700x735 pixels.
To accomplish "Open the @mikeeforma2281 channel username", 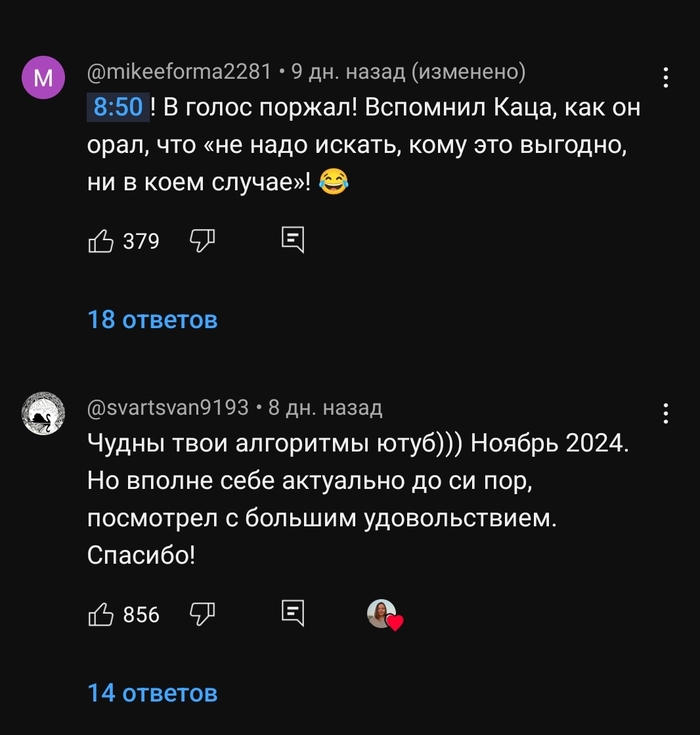I will (x=180, y=72).
